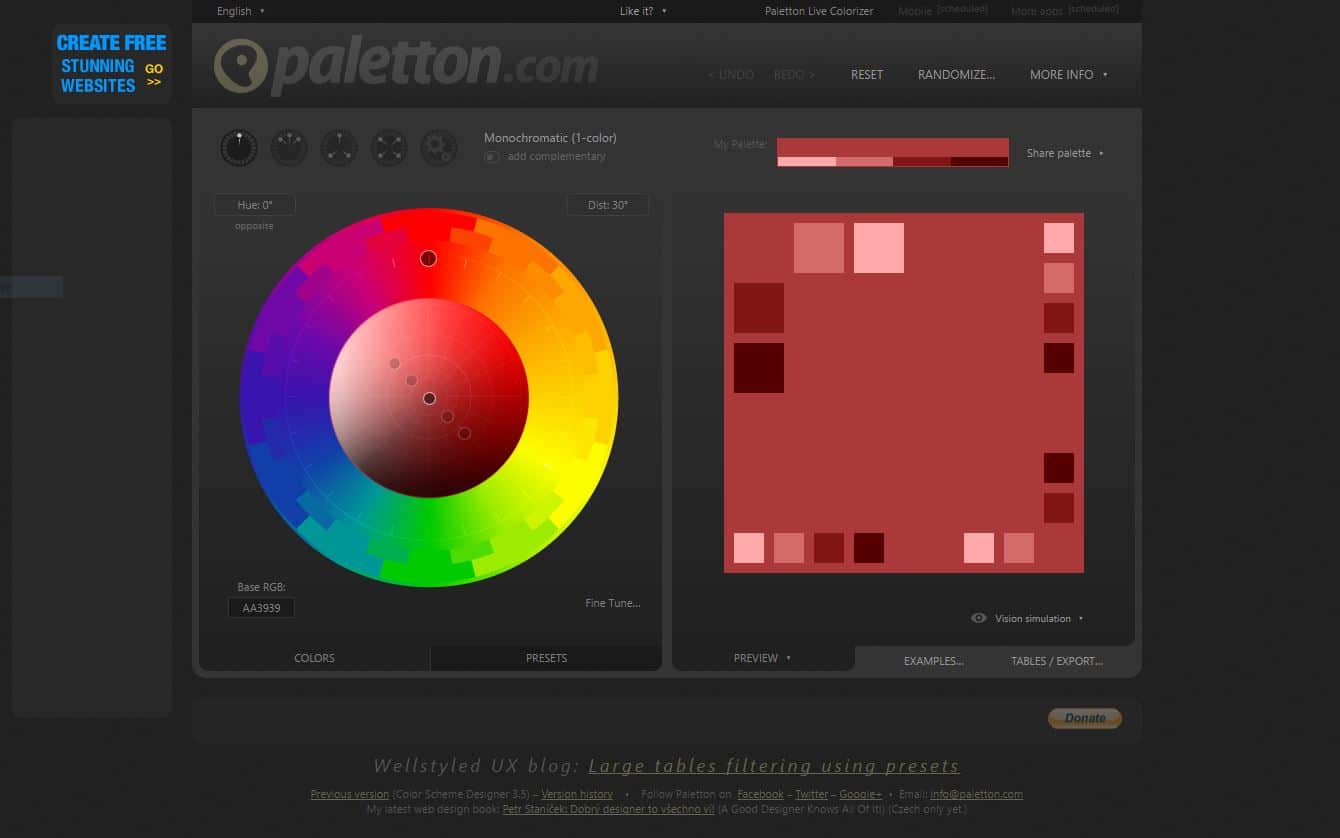This screenshot has width=1340, height=838.
Task: Click the info@paletton.com email link
Action: coord(977,794)
